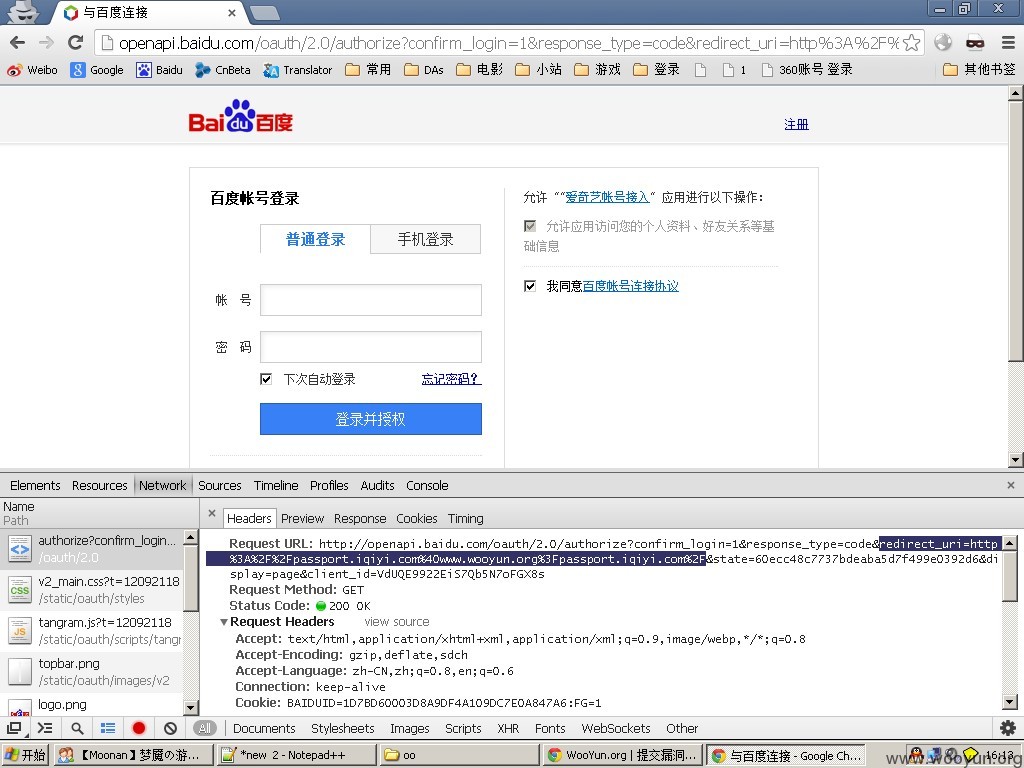Click the Baidu logo on the page
The height and width of the screenshot is (768, 1024).
click(240, 116)
